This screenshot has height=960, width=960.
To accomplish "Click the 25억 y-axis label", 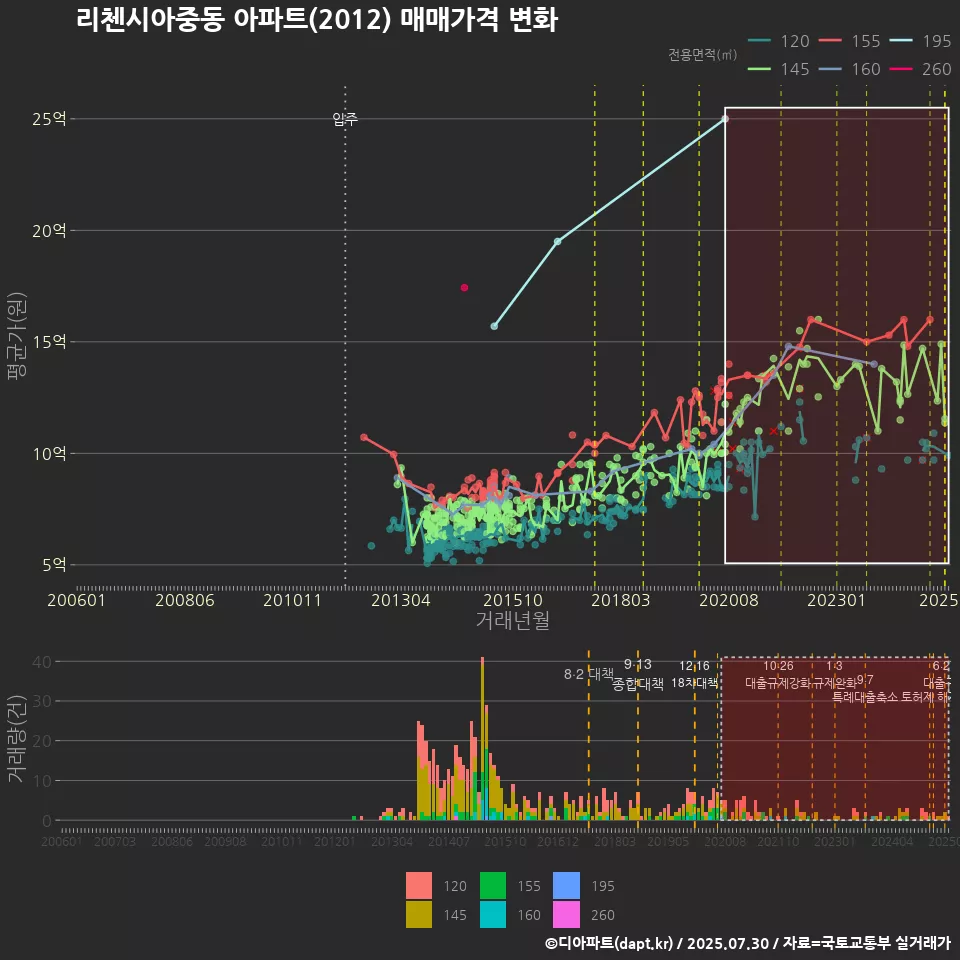I will click(49, 119).
